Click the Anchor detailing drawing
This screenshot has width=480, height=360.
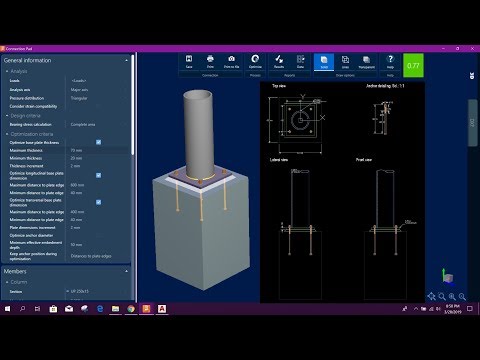383,117
